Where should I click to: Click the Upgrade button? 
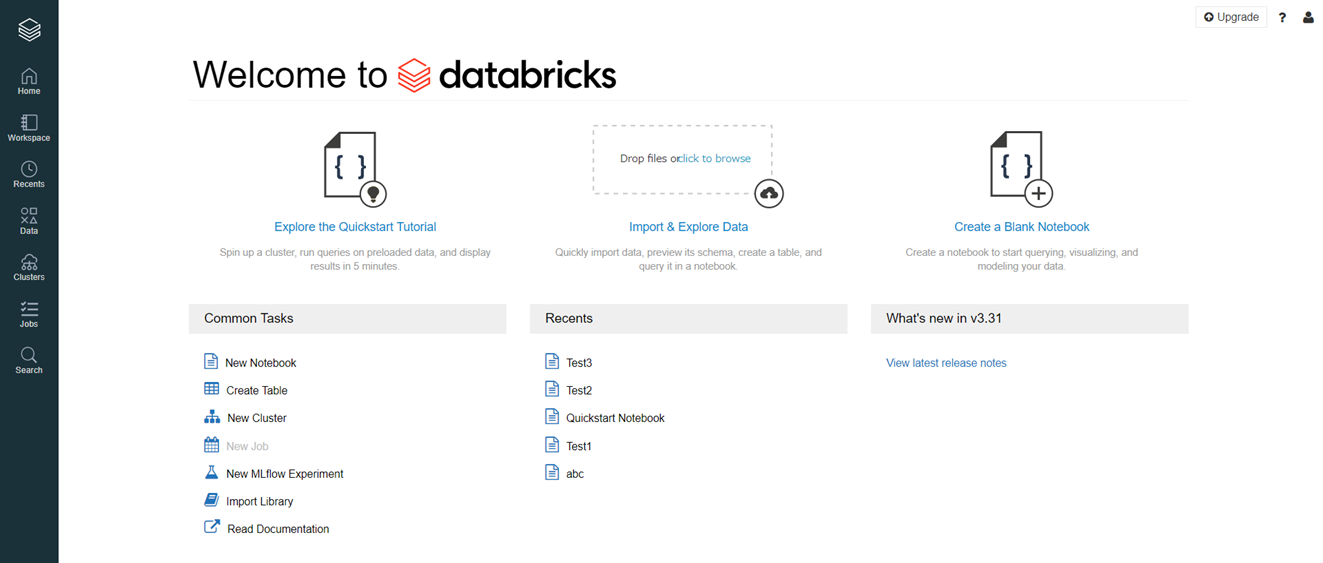pos(1231,17)
